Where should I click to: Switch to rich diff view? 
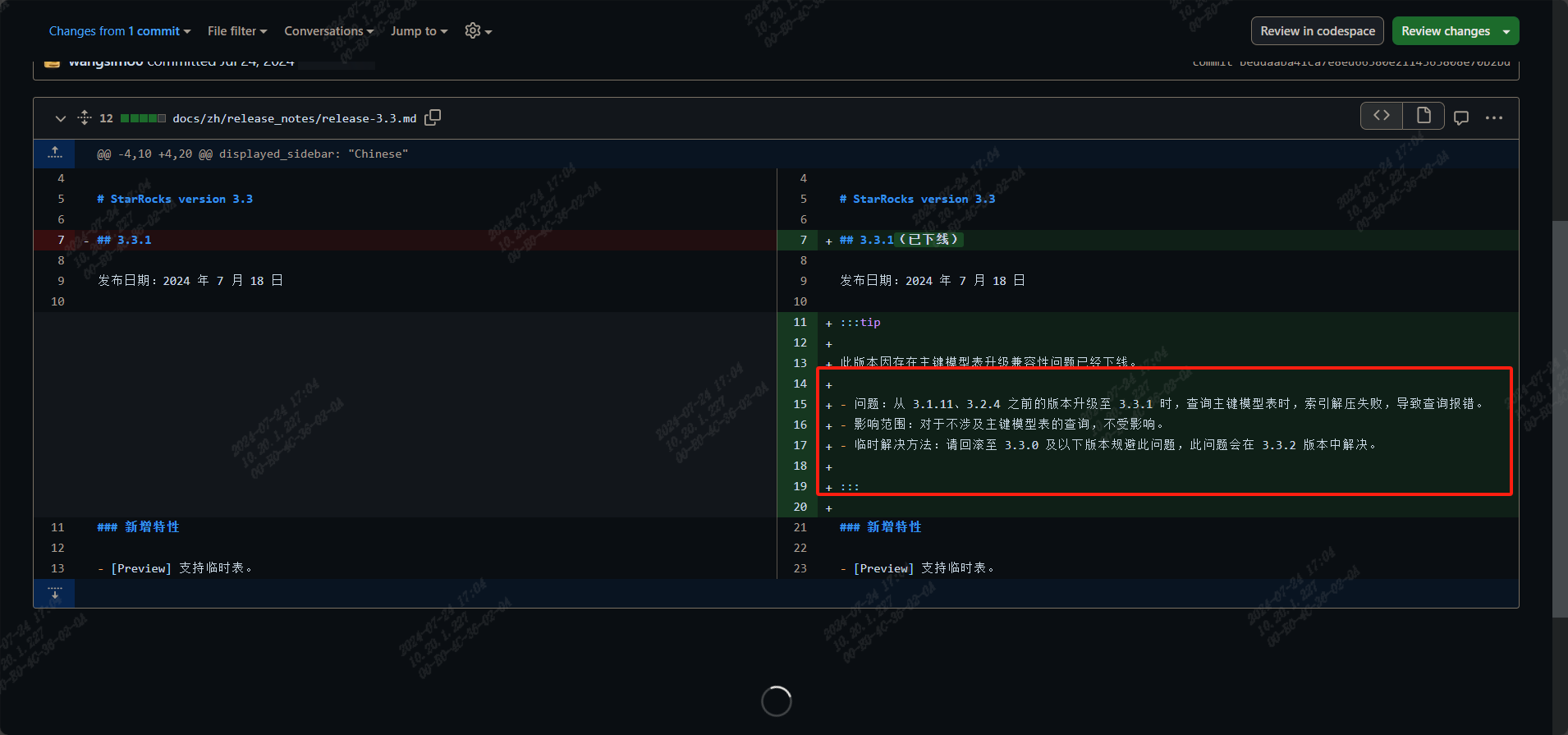1424,116
